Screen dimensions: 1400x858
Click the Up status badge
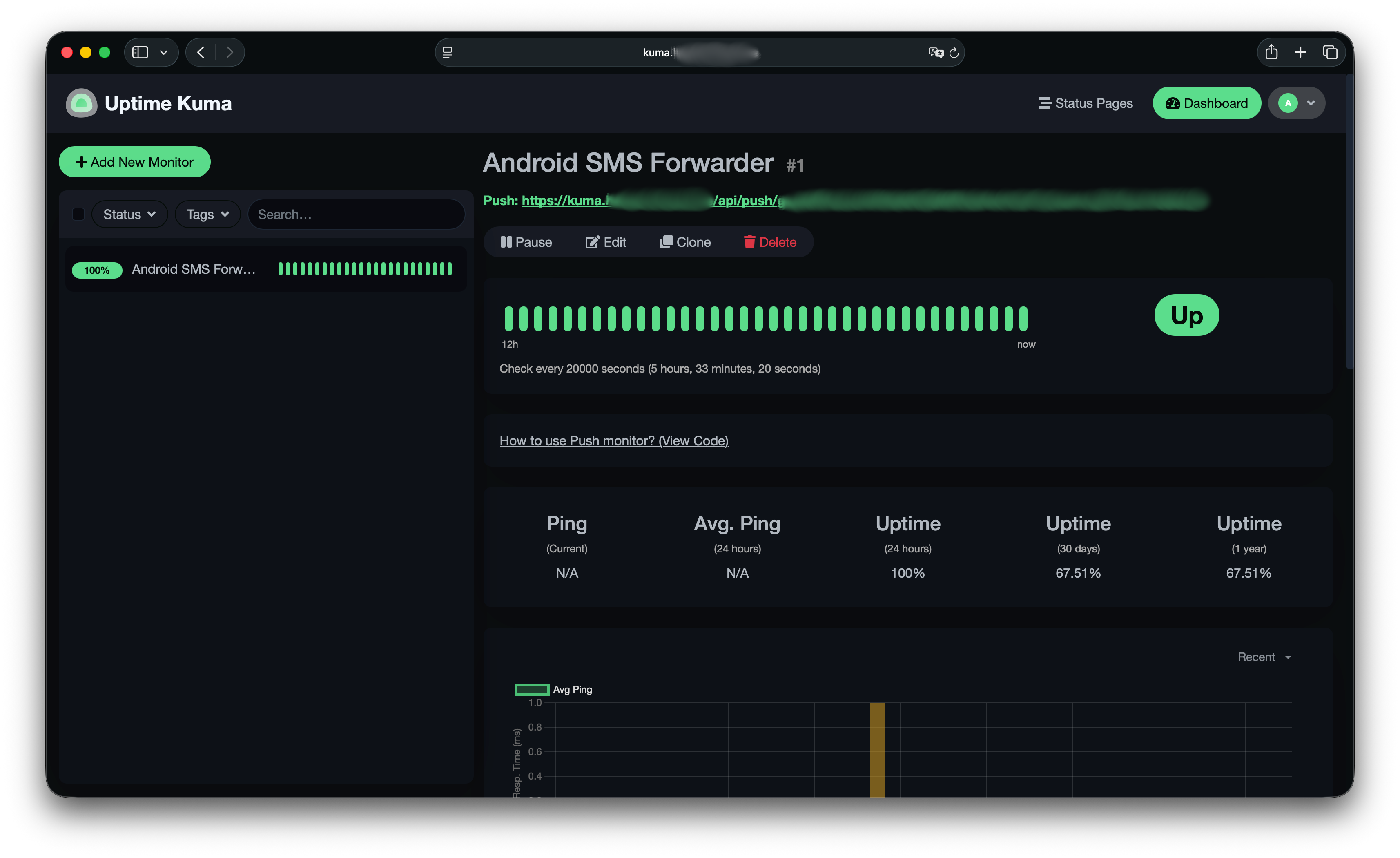[1186, 315]
